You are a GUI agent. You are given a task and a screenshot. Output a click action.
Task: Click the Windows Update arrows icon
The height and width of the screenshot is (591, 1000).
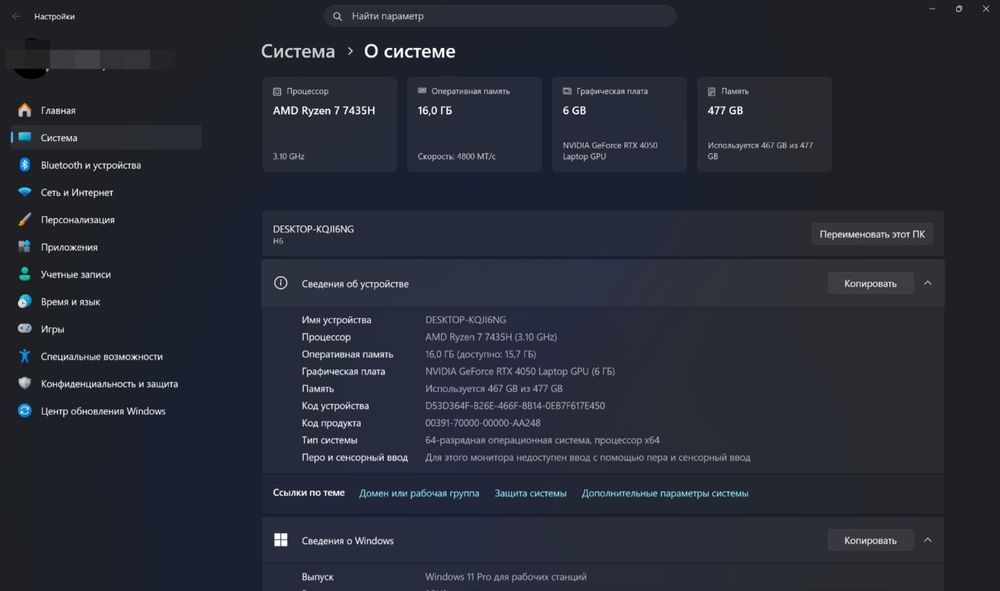tap(24, 411)
